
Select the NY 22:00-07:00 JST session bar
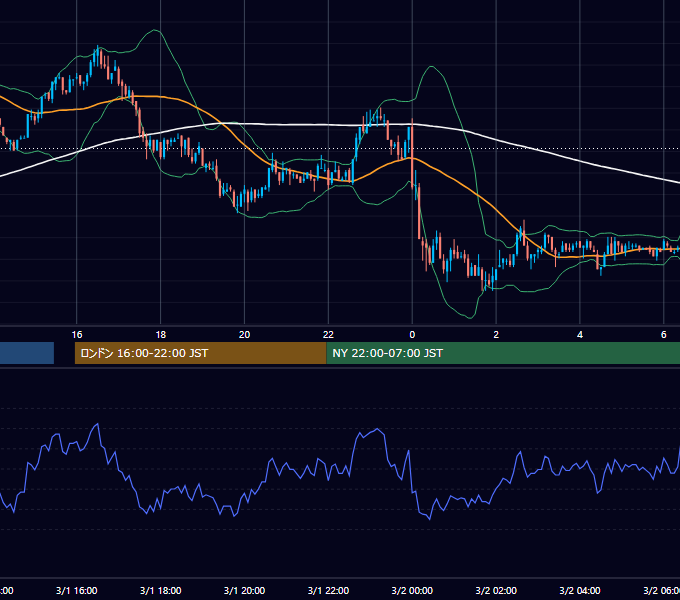pyautogui.click(x=503, y=353)
